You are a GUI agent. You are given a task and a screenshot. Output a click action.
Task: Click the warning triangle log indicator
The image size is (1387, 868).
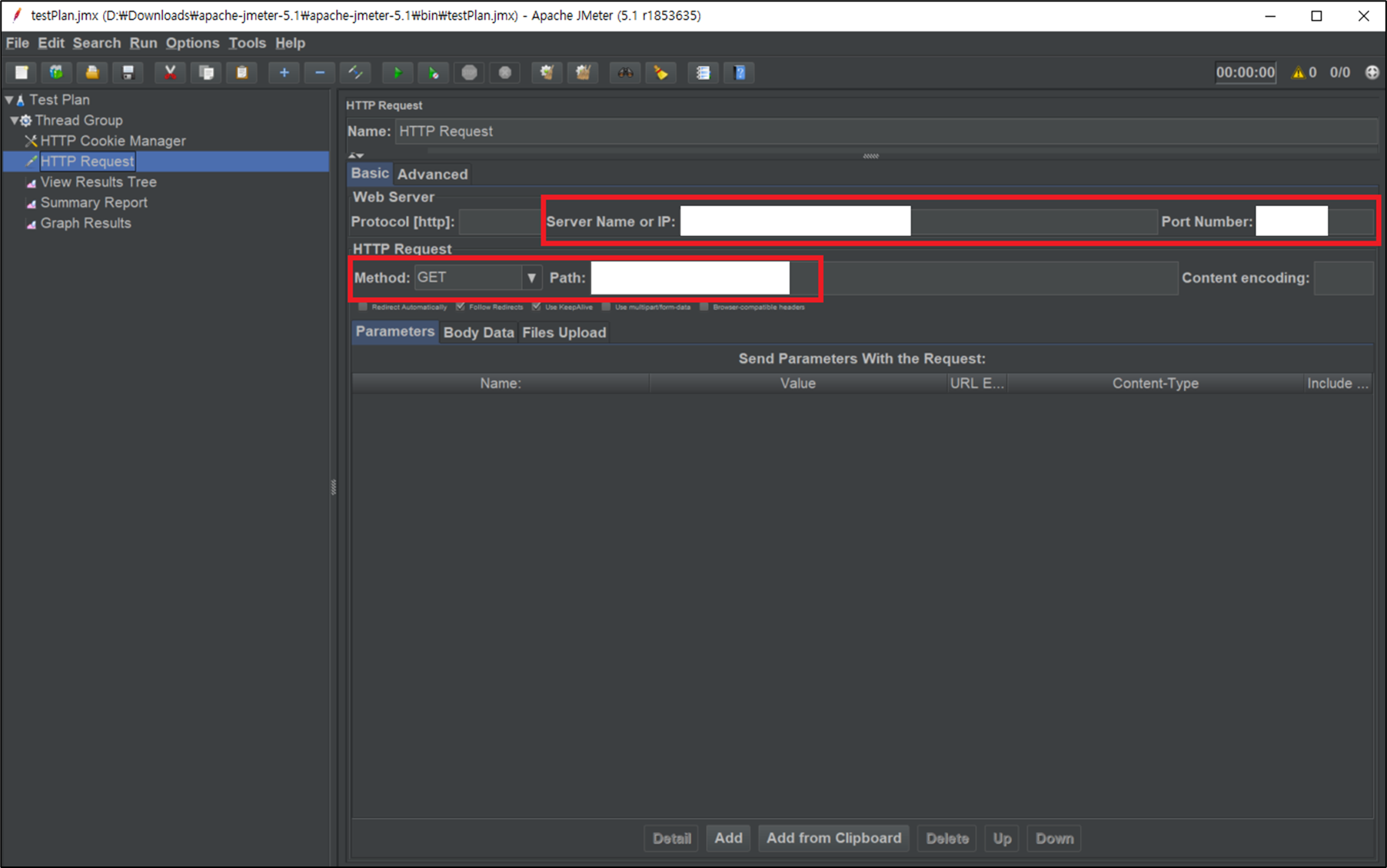(1298, 72)
